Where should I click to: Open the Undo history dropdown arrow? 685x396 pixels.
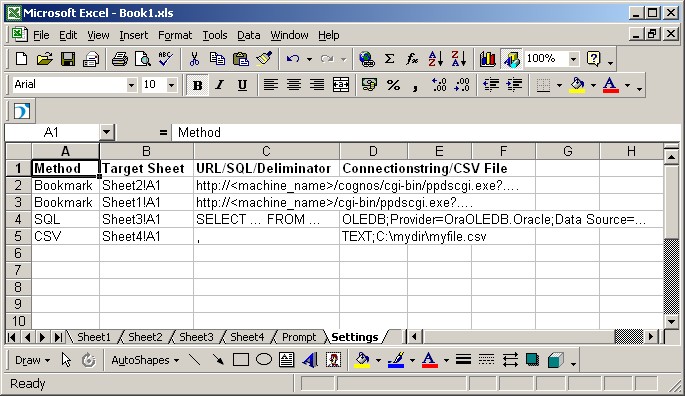(309, 59)
